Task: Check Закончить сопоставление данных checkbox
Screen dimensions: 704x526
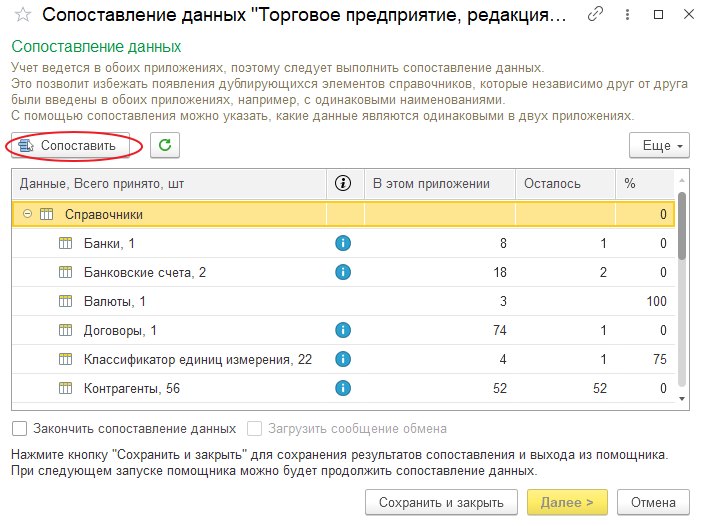Action: point(19,429)
